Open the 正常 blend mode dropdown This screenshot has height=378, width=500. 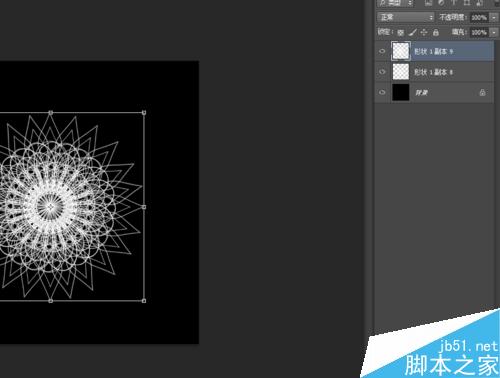[x=406, y=17]
